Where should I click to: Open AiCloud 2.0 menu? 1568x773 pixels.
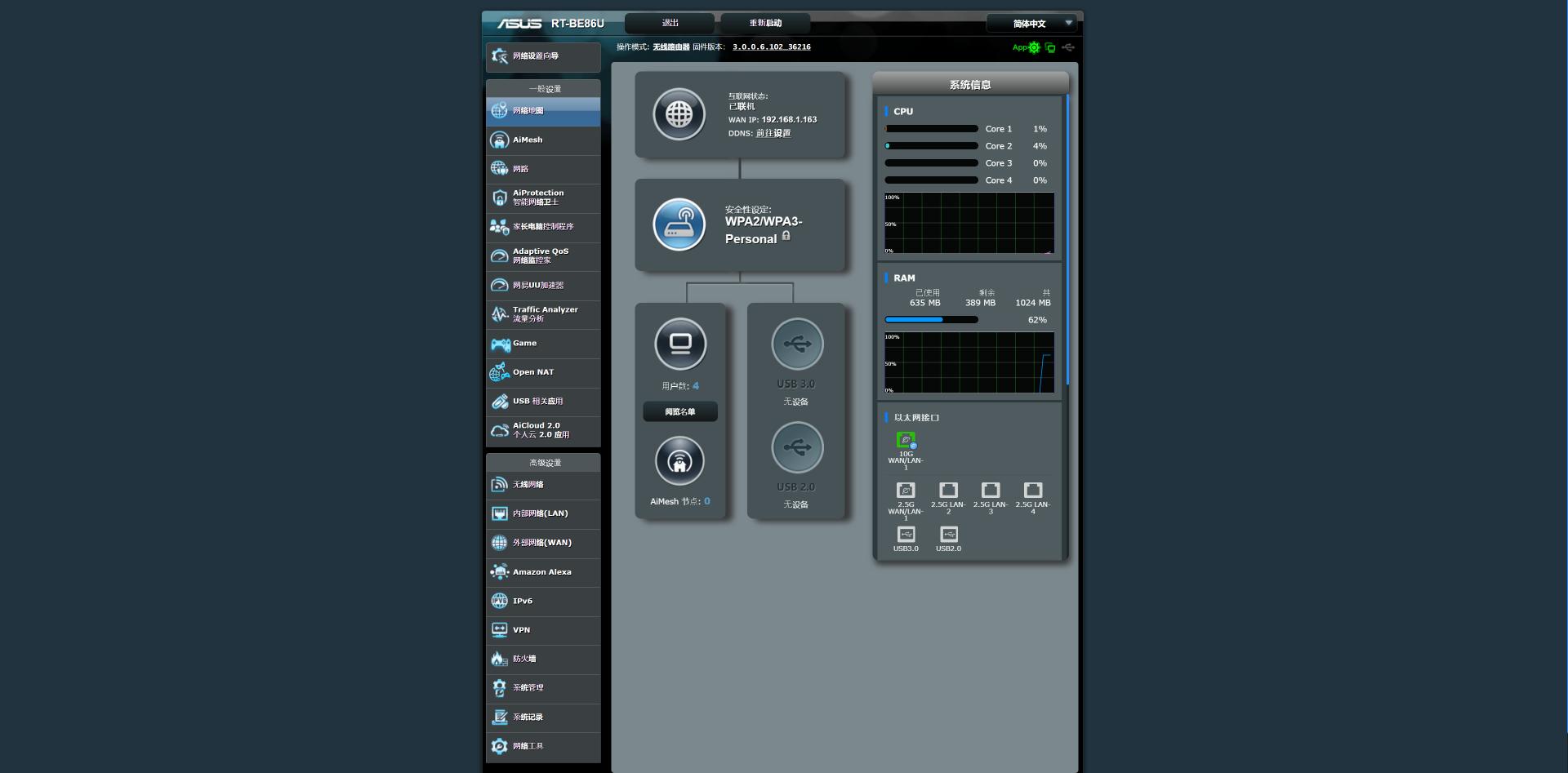tap(543, 430)
